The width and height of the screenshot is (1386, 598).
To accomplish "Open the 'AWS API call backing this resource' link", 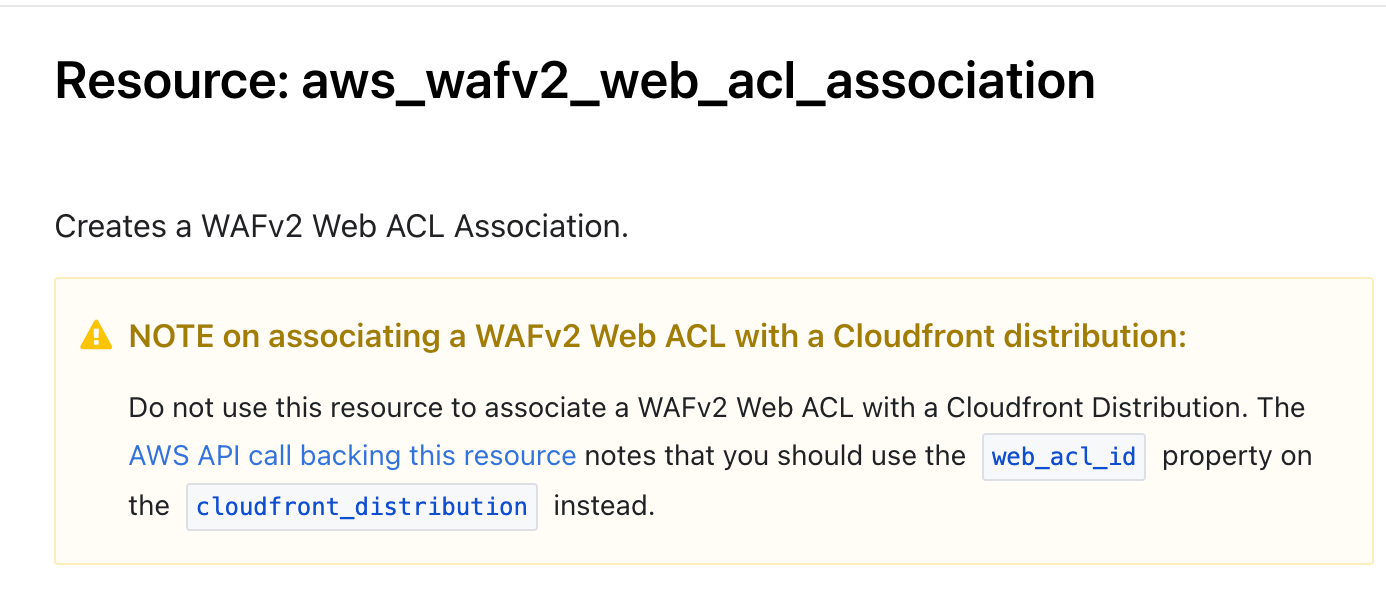I will click(x=352, y=456).
